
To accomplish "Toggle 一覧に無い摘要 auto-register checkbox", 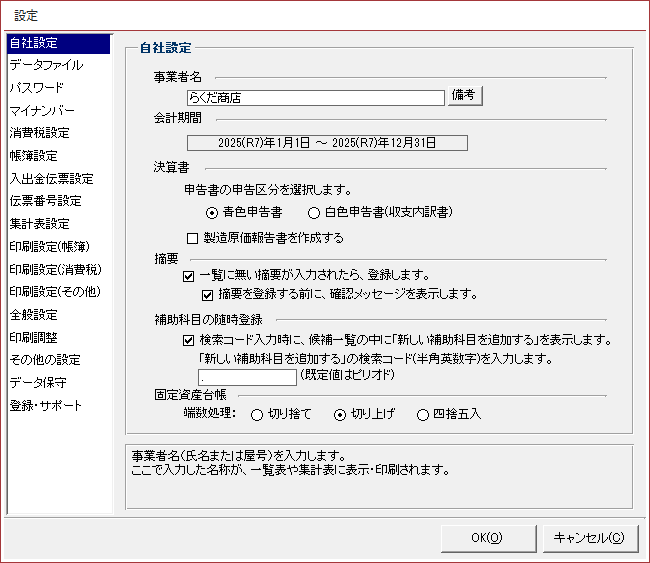I will click(189, 275).
